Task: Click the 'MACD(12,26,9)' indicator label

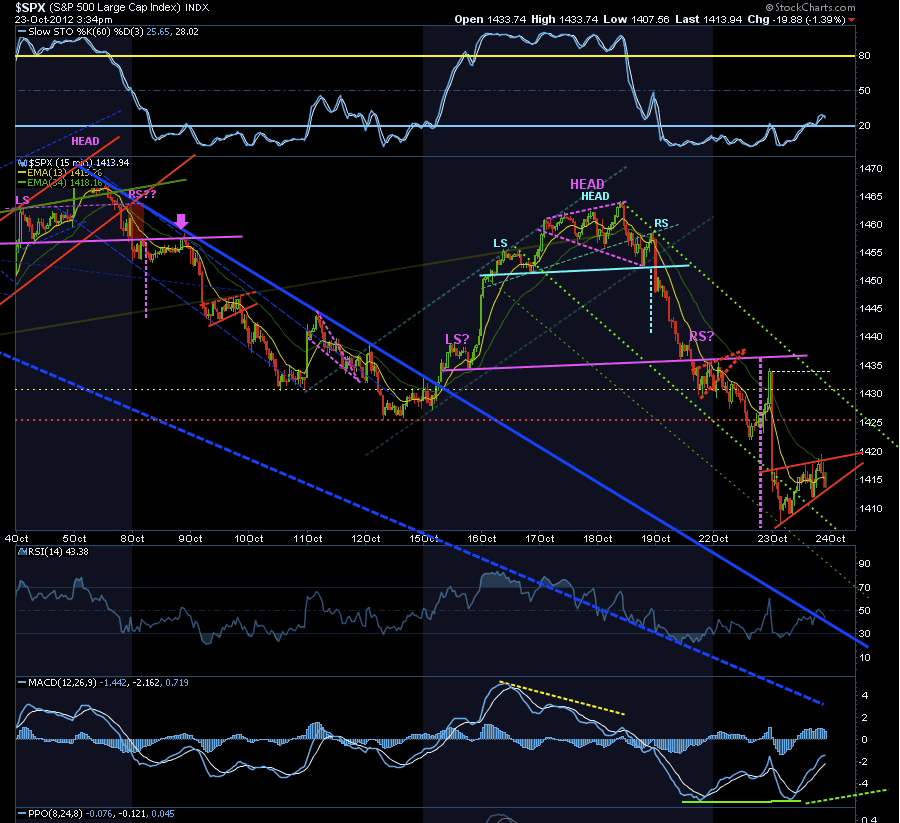Action: [x=63, y=682]
